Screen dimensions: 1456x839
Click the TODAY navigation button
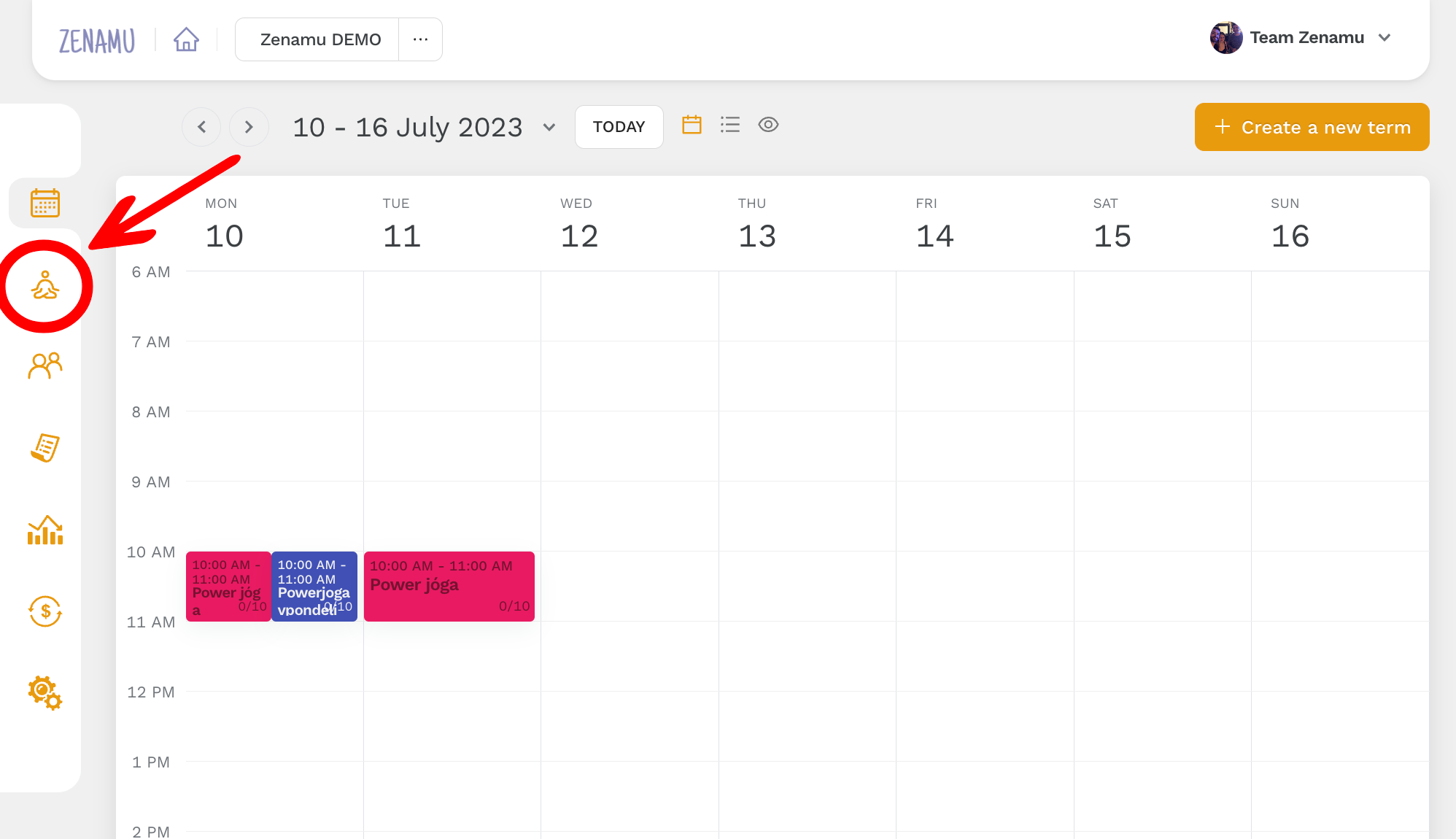pos(618,126)
